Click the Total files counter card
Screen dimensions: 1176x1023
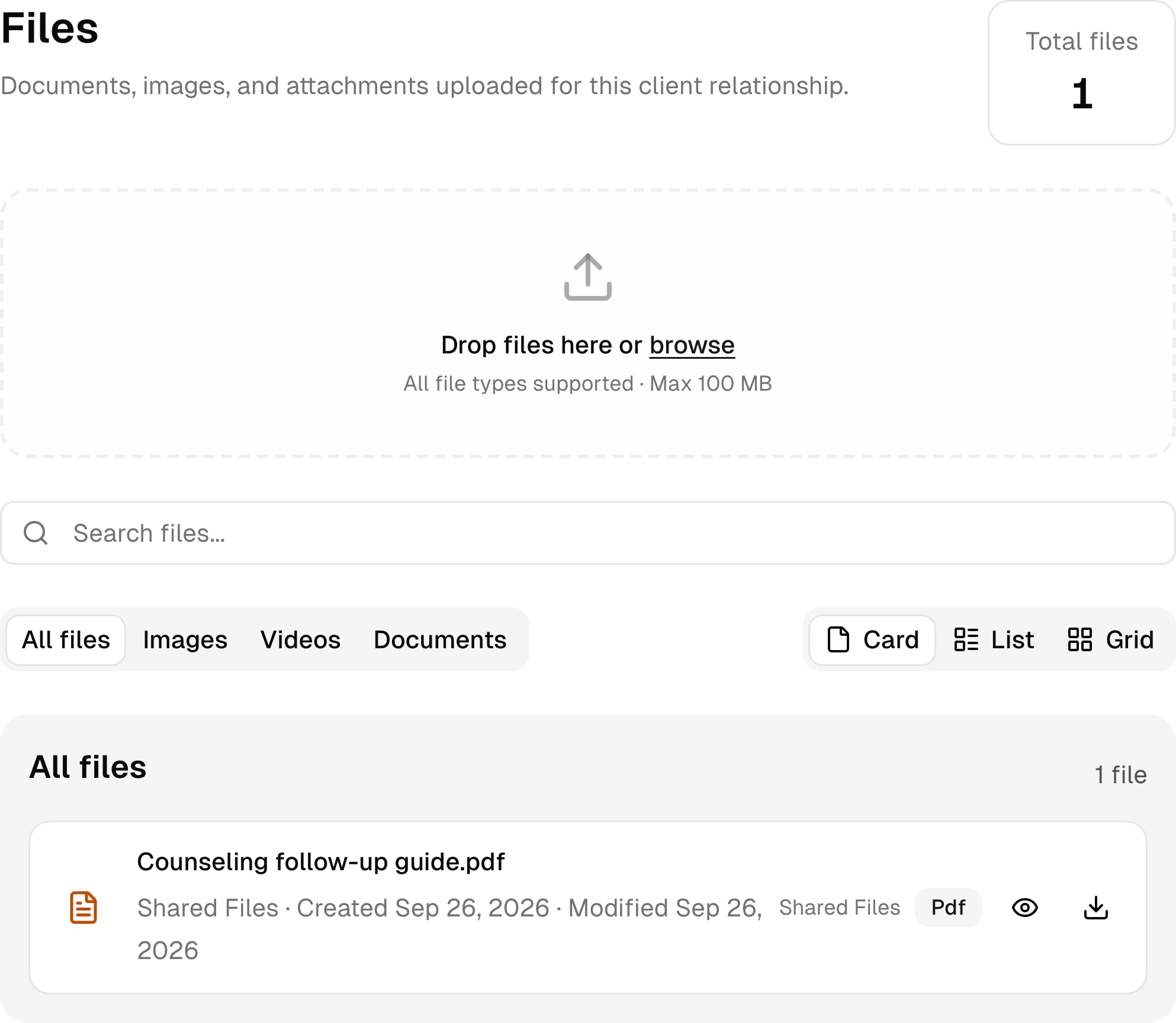pyautogui.click(x=1081, y=73)
